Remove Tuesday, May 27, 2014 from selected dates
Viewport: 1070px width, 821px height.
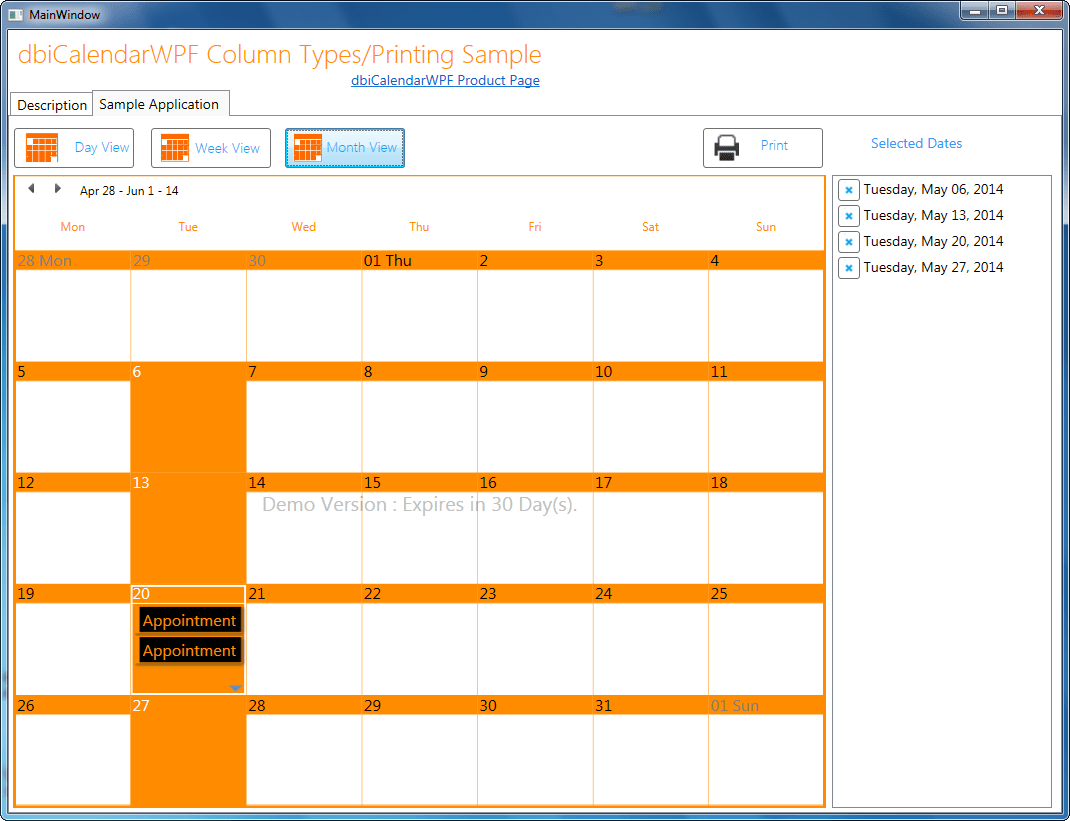point(848,268)
